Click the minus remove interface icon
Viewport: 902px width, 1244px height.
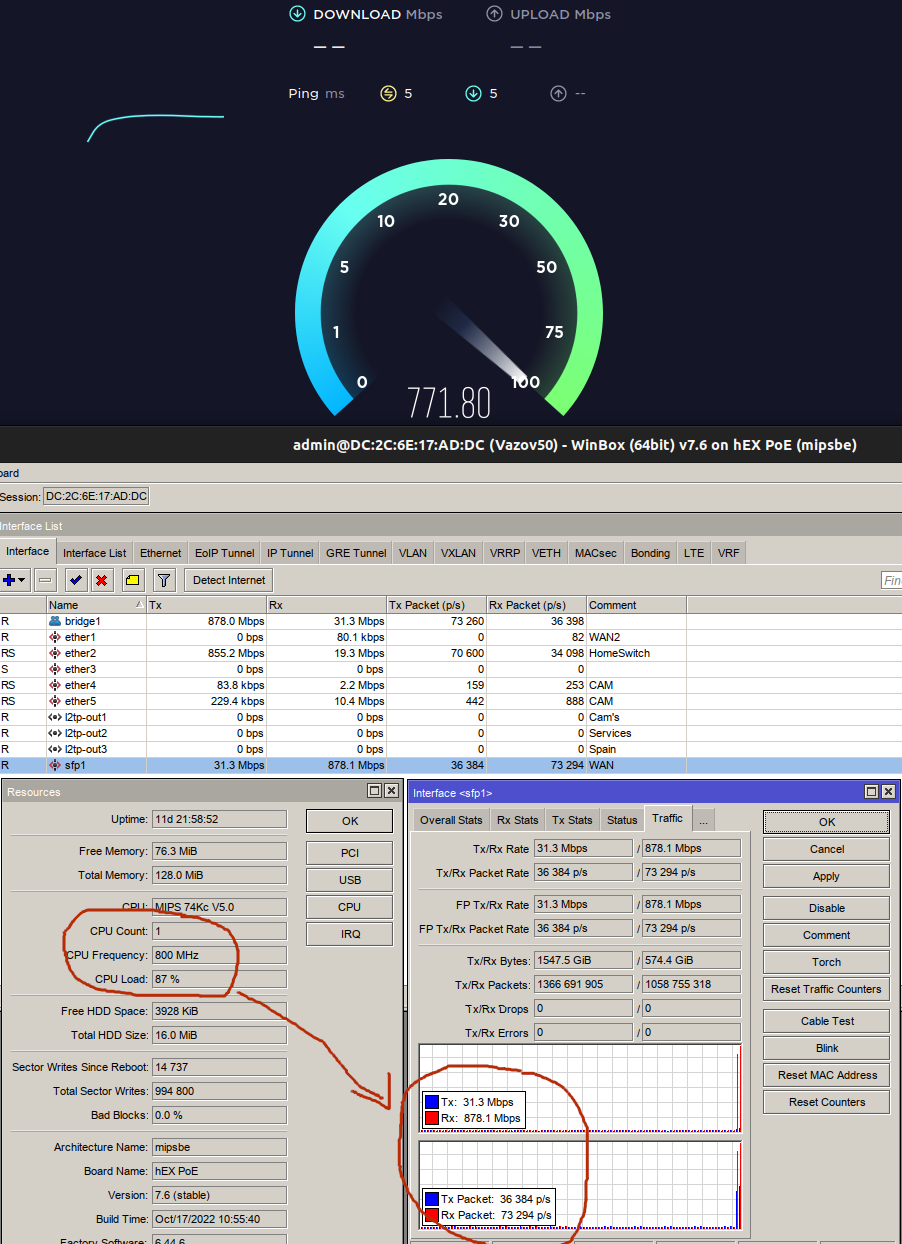click(45, 580)
